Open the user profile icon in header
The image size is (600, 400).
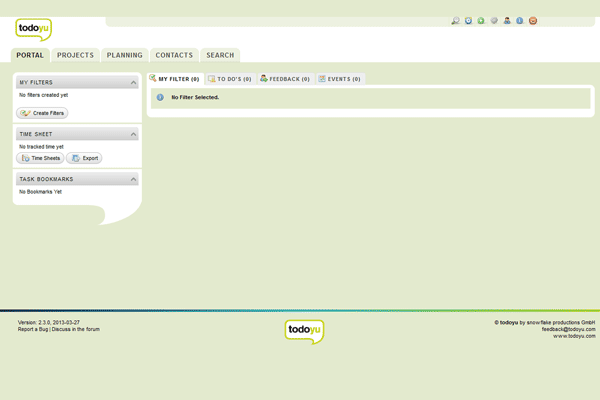(x=507, y=21)
